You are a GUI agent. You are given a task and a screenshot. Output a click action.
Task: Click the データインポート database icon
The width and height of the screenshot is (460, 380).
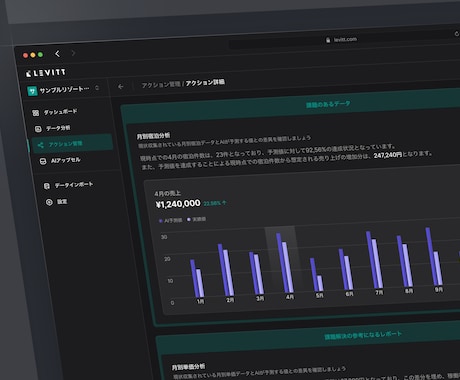click(x=47, y=186)
